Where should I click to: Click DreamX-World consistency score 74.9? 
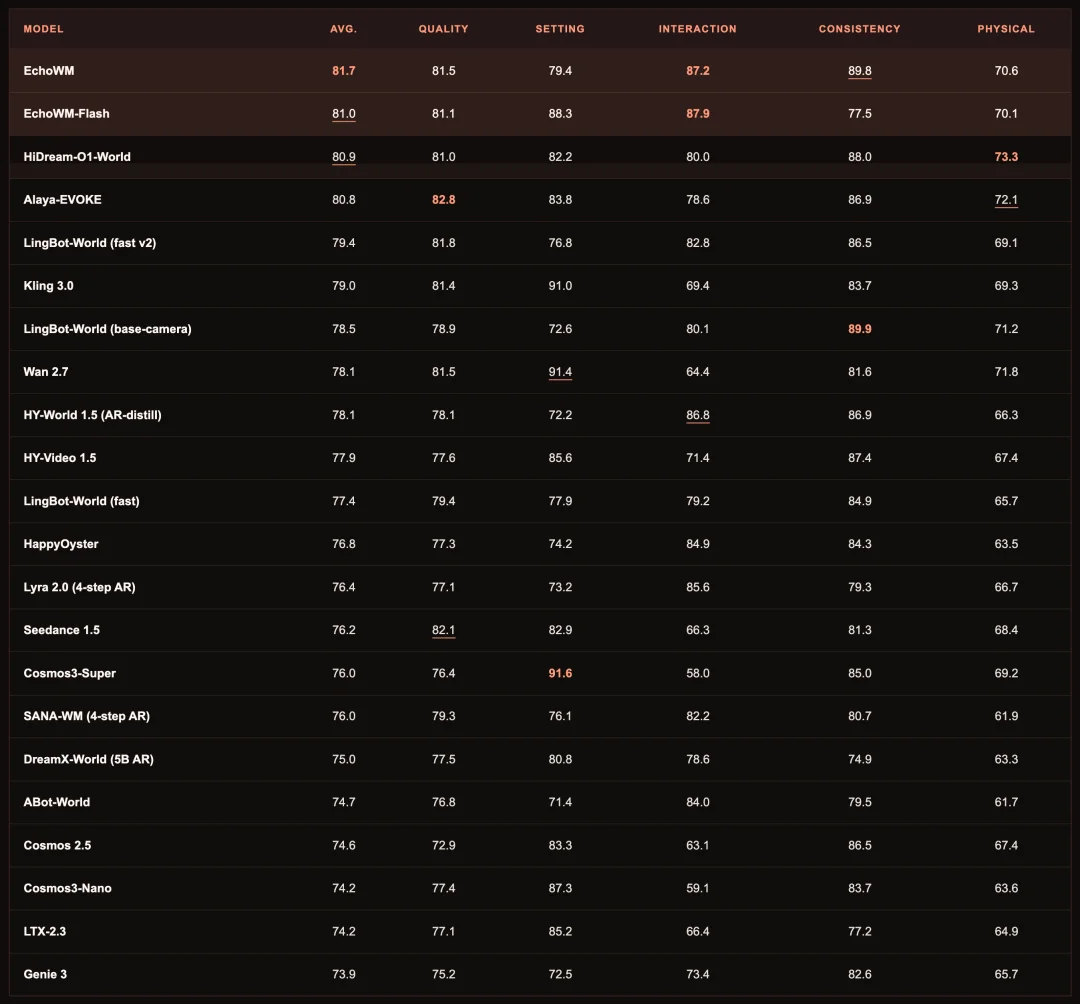click(x=860, y=760)
